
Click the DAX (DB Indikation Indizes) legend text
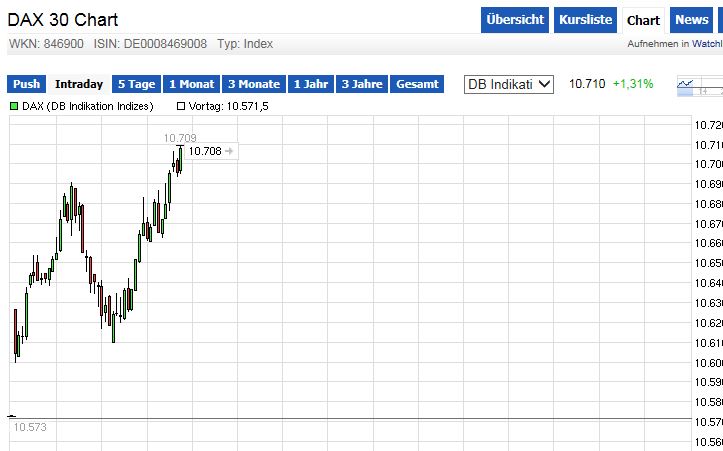pyautogui.click(x=88, y=107)
